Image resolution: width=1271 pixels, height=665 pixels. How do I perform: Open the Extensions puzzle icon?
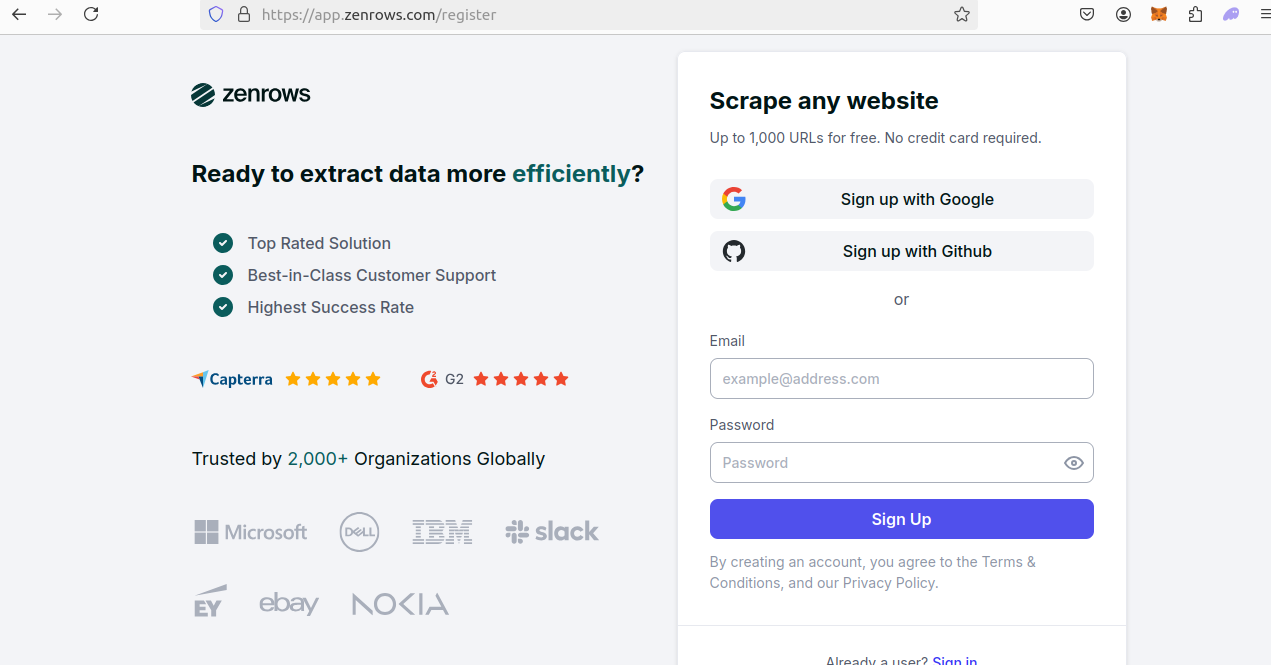1195,14
